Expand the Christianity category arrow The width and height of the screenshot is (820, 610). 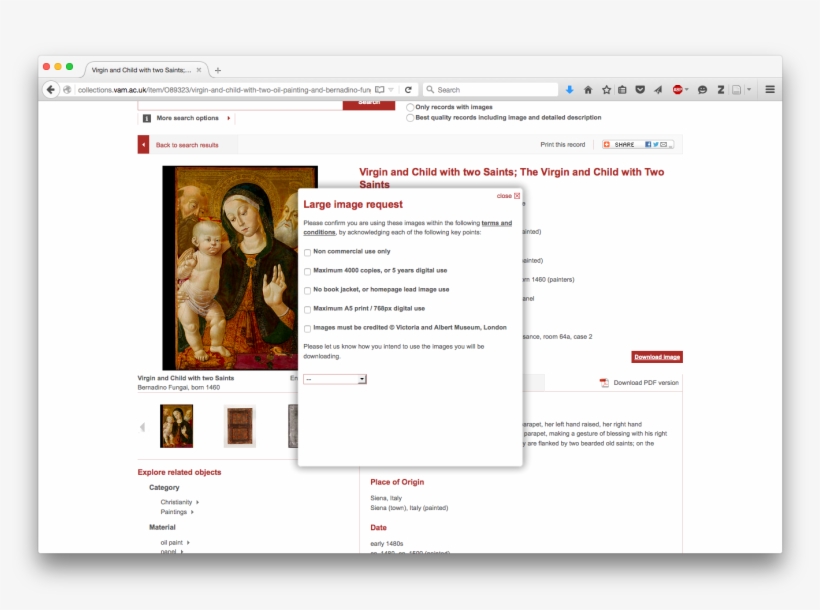coord(198,502)
